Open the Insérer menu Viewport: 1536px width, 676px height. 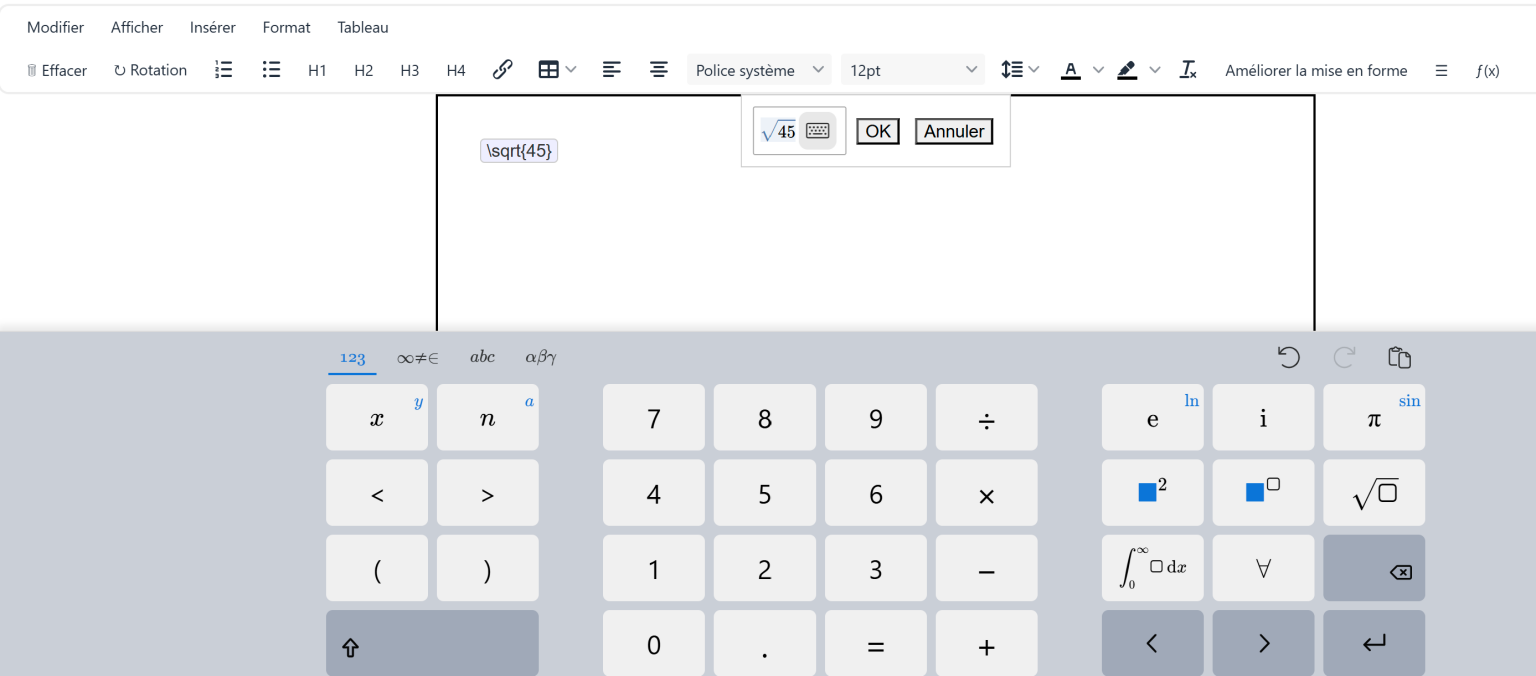213,28
